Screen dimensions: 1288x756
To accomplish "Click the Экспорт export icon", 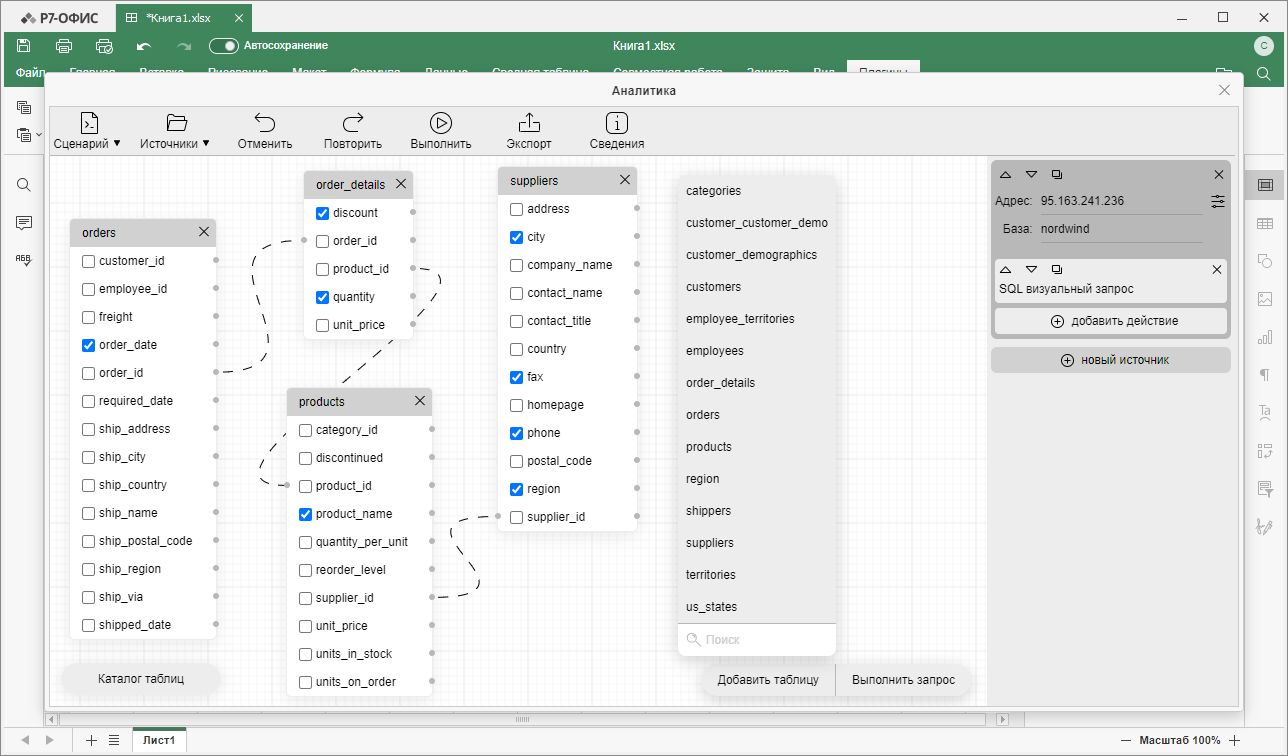I will 529,123.
